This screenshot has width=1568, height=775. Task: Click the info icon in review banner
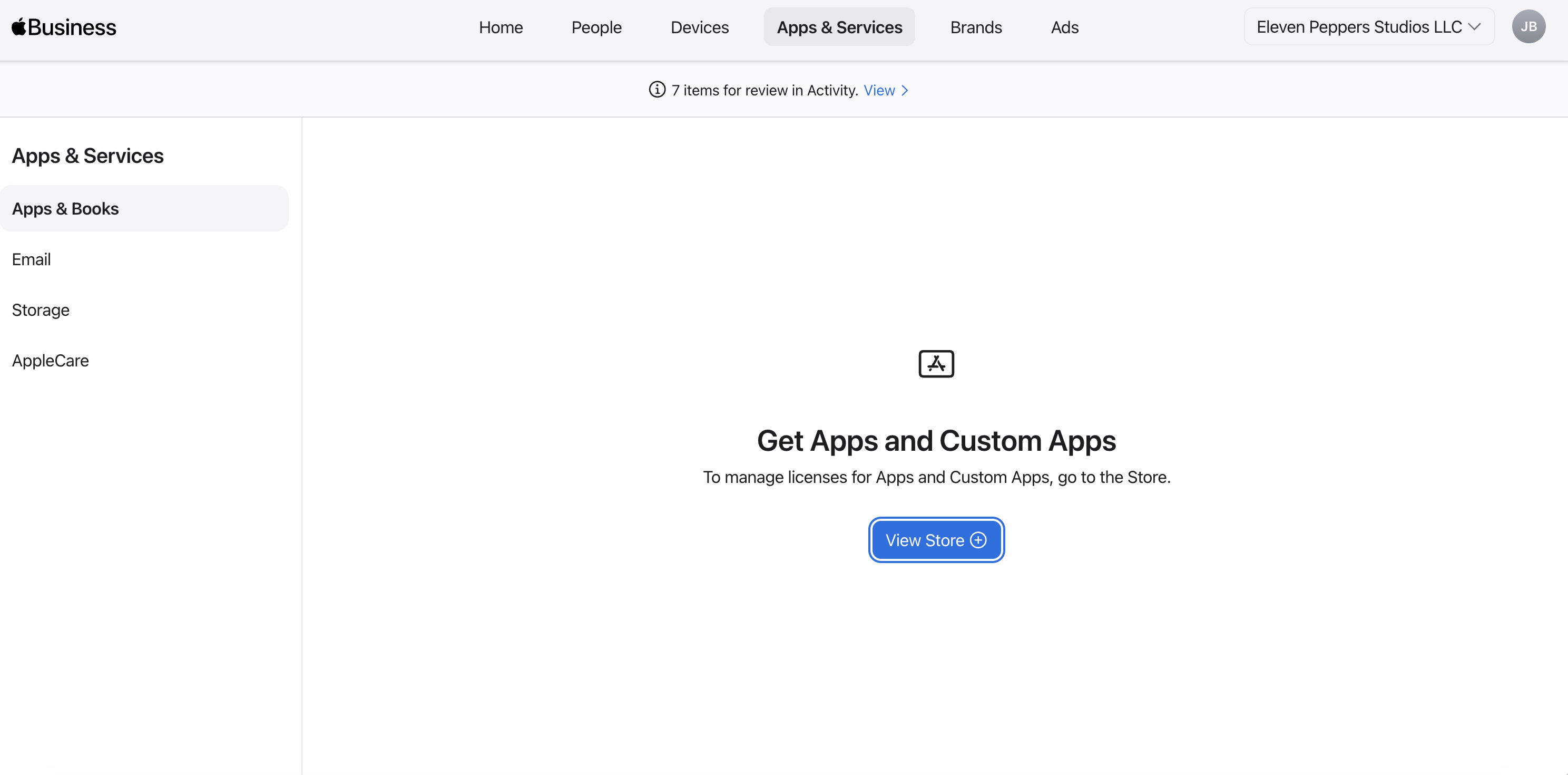pos(657,90)
